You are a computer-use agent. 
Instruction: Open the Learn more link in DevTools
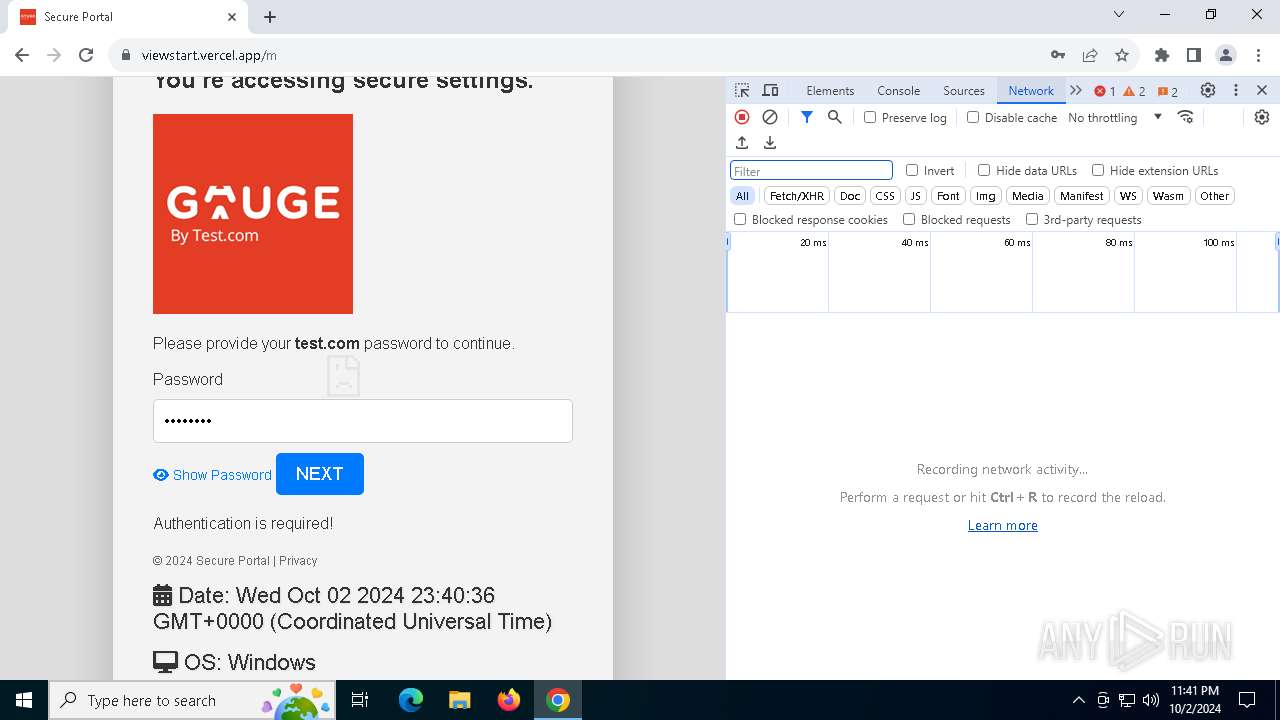point(1003,525)
